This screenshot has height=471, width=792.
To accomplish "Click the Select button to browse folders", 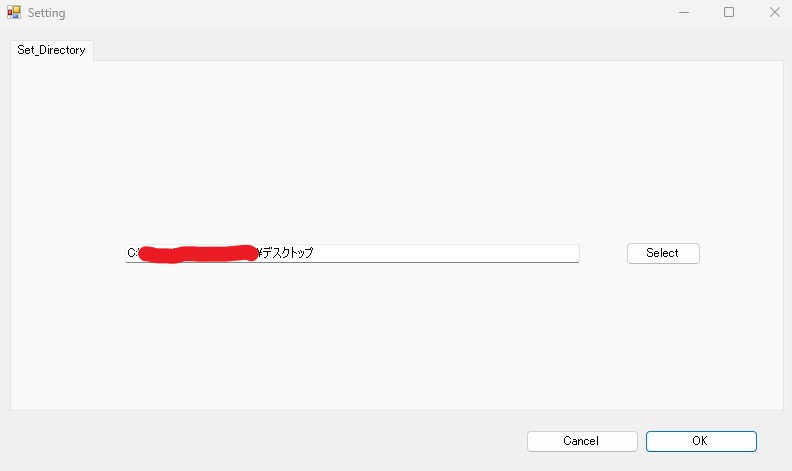I will [x=663, y=253].
